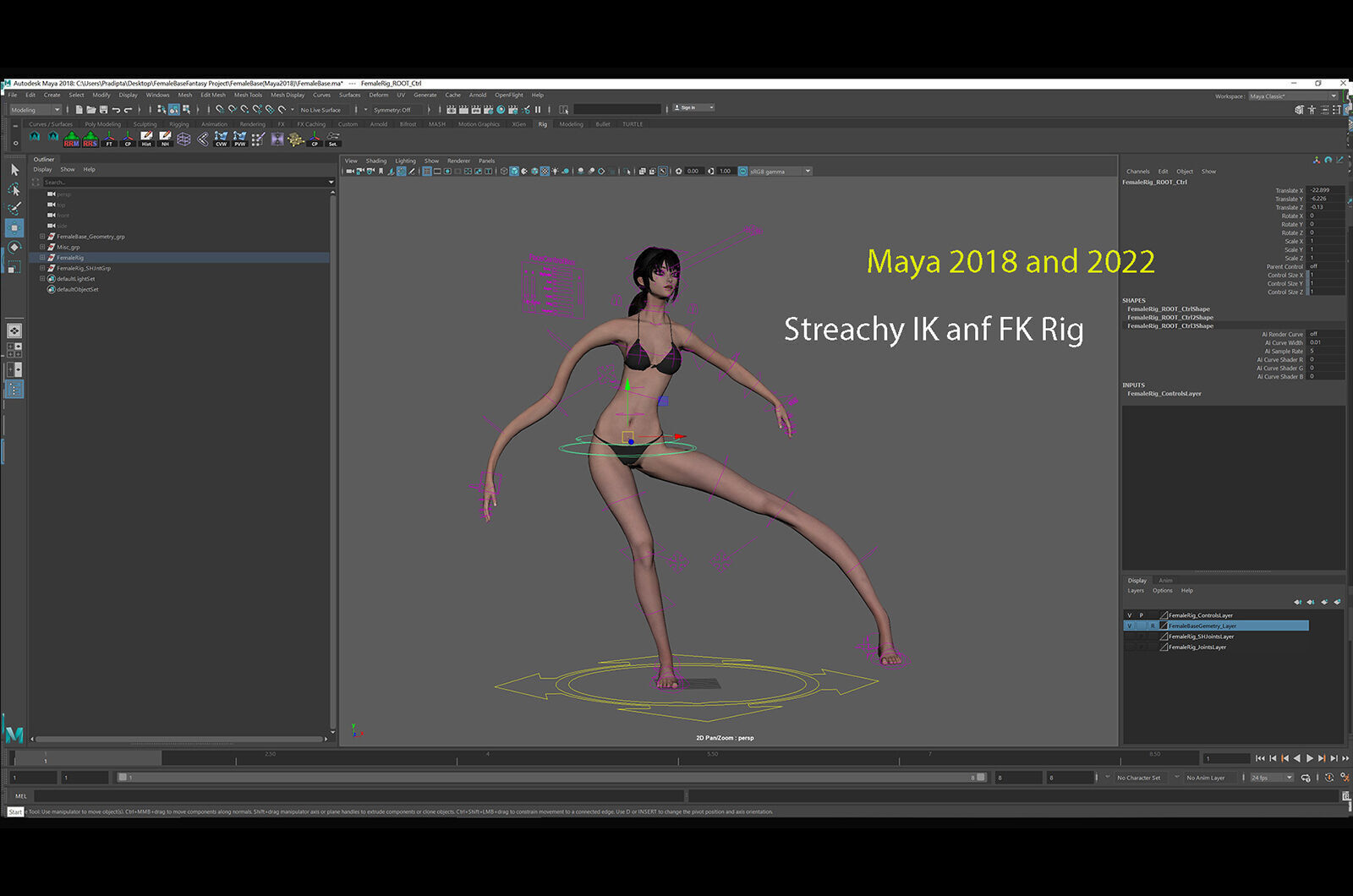Switch to the Rigging shelf tab
This screenshot has height=896, width=1353.
pos(179,124)
